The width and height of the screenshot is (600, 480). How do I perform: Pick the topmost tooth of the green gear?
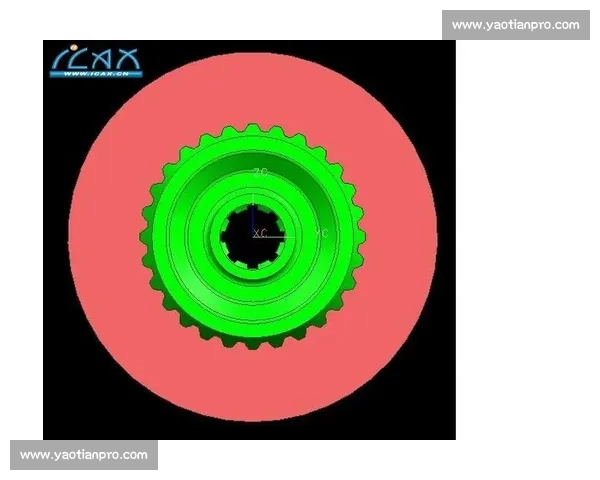(x=253, y=130)
